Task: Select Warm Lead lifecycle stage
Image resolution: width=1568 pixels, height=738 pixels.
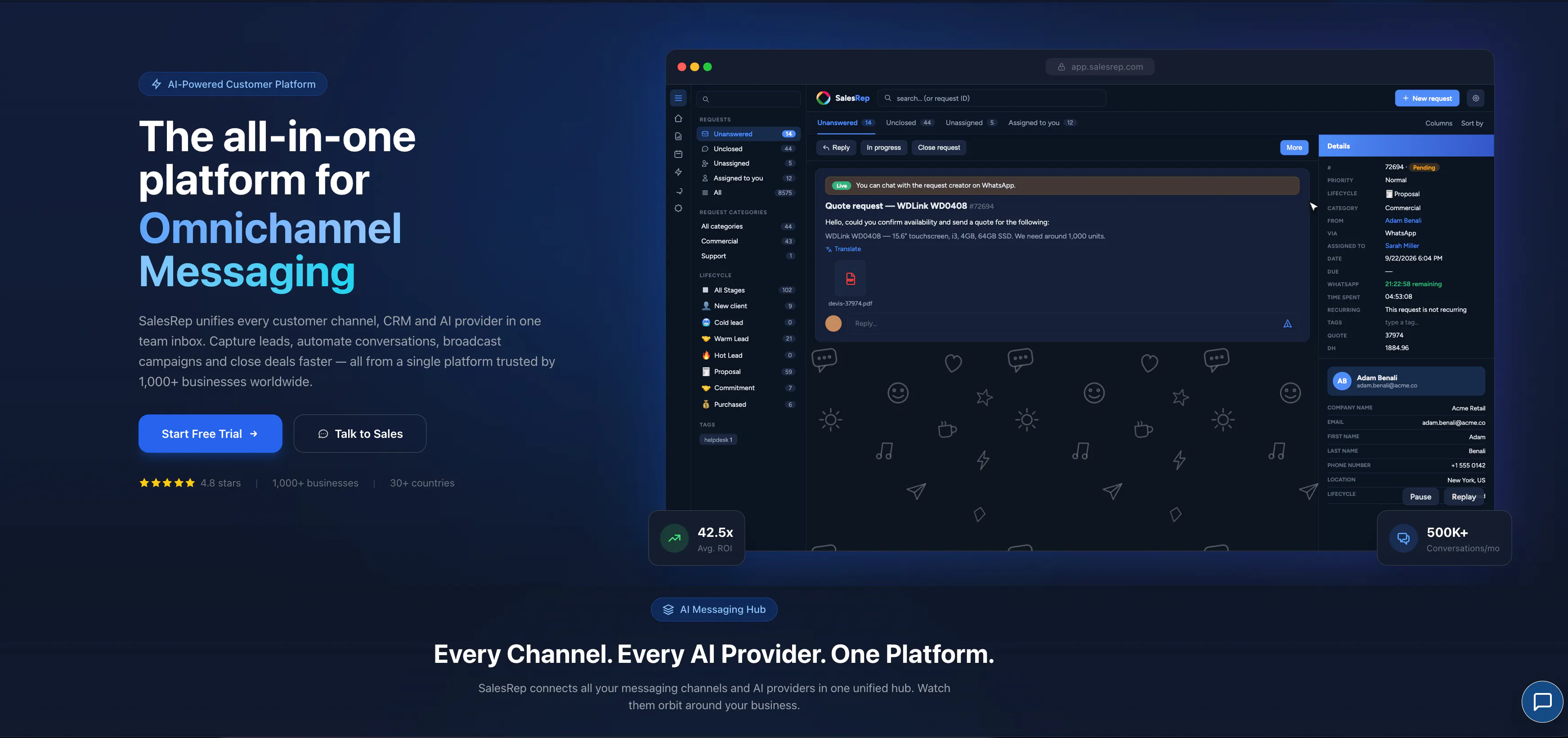Action: 748,338
